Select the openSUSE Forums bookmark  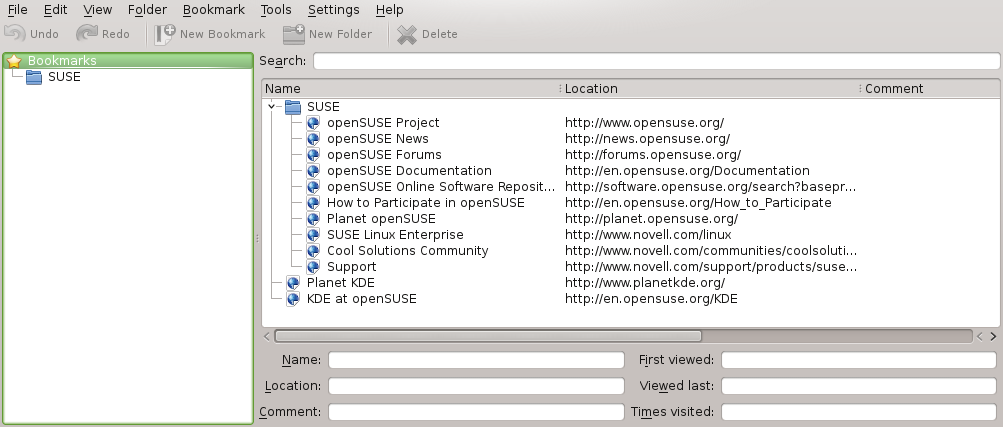point(384,155)
